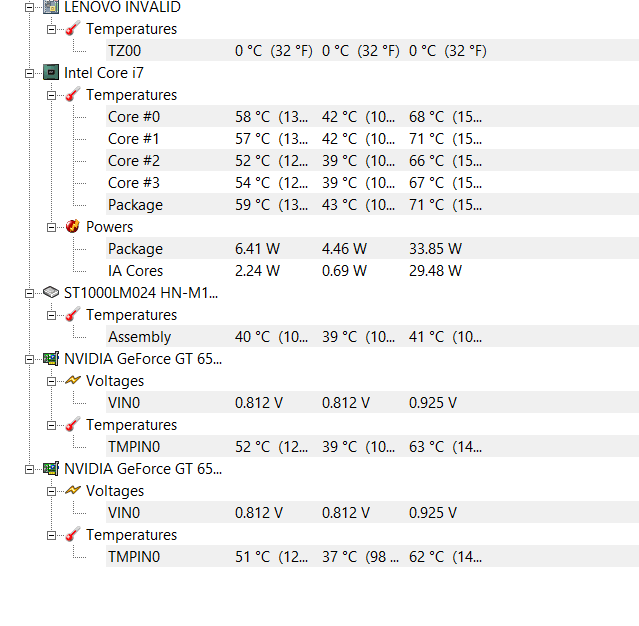Select the CPU Package temperature row
639x626 pixels.
click(372, 205)
